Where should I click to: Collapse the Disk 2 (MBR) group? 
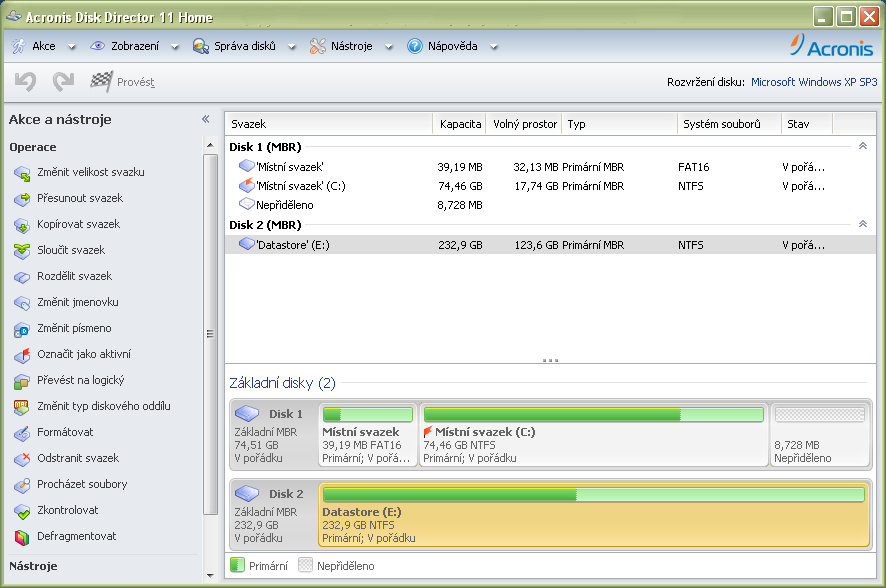[863, 224]
